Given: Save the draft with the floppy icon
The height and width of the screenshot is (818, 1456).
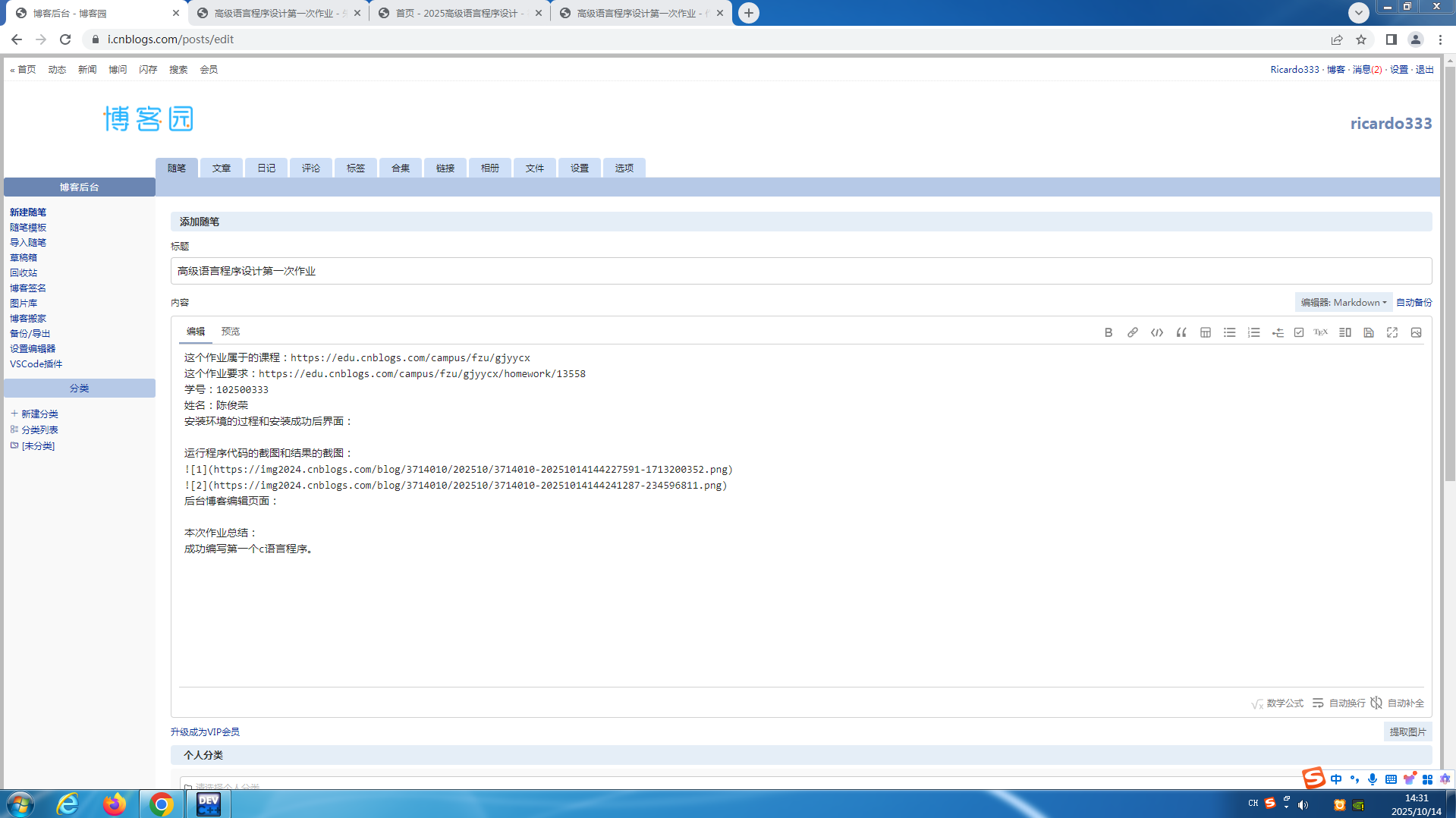Looking at the screenshot, I should (x=1369, y=332).
